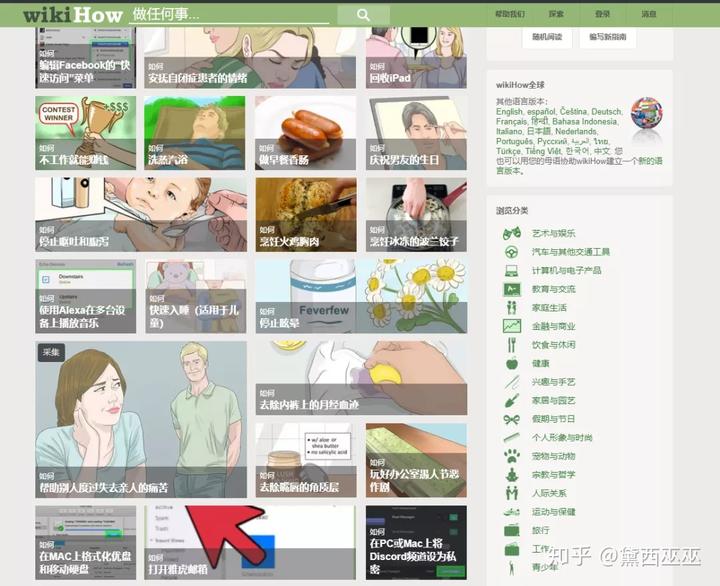
Task: Open the 洗蒸汽浴 article card
Action: [x=195, y=133]
